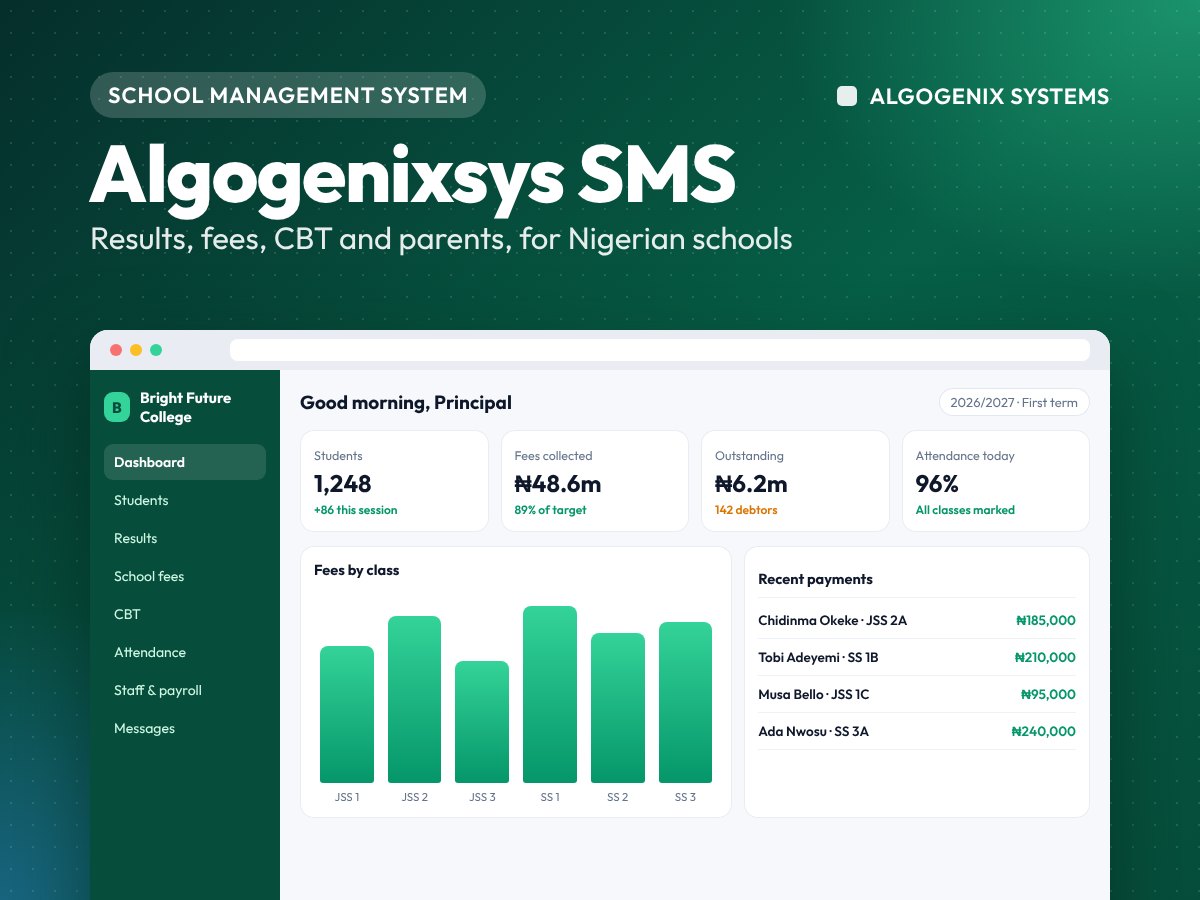
Task: Click the yellow window minimize dot
Action: [136, 350]
